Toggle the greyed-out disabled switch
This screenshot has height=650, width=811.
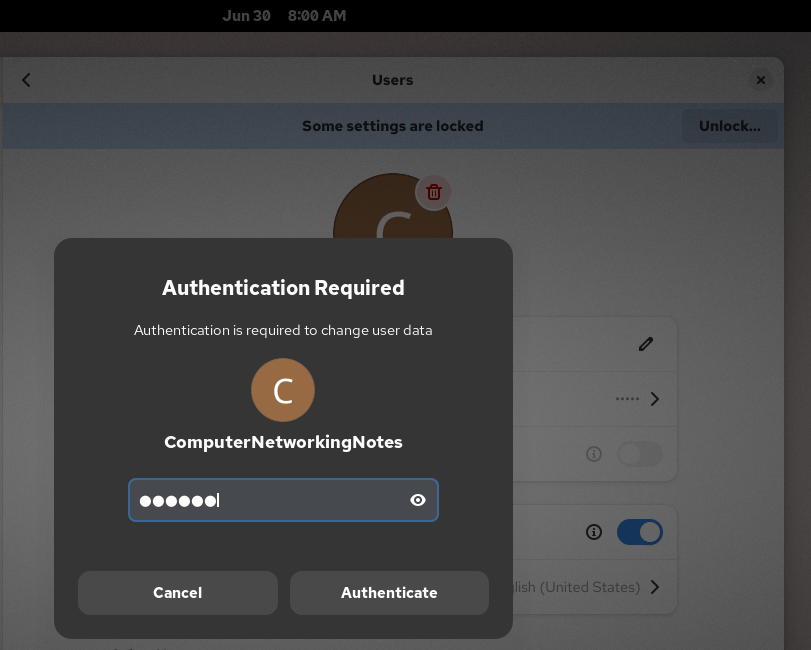640,454
